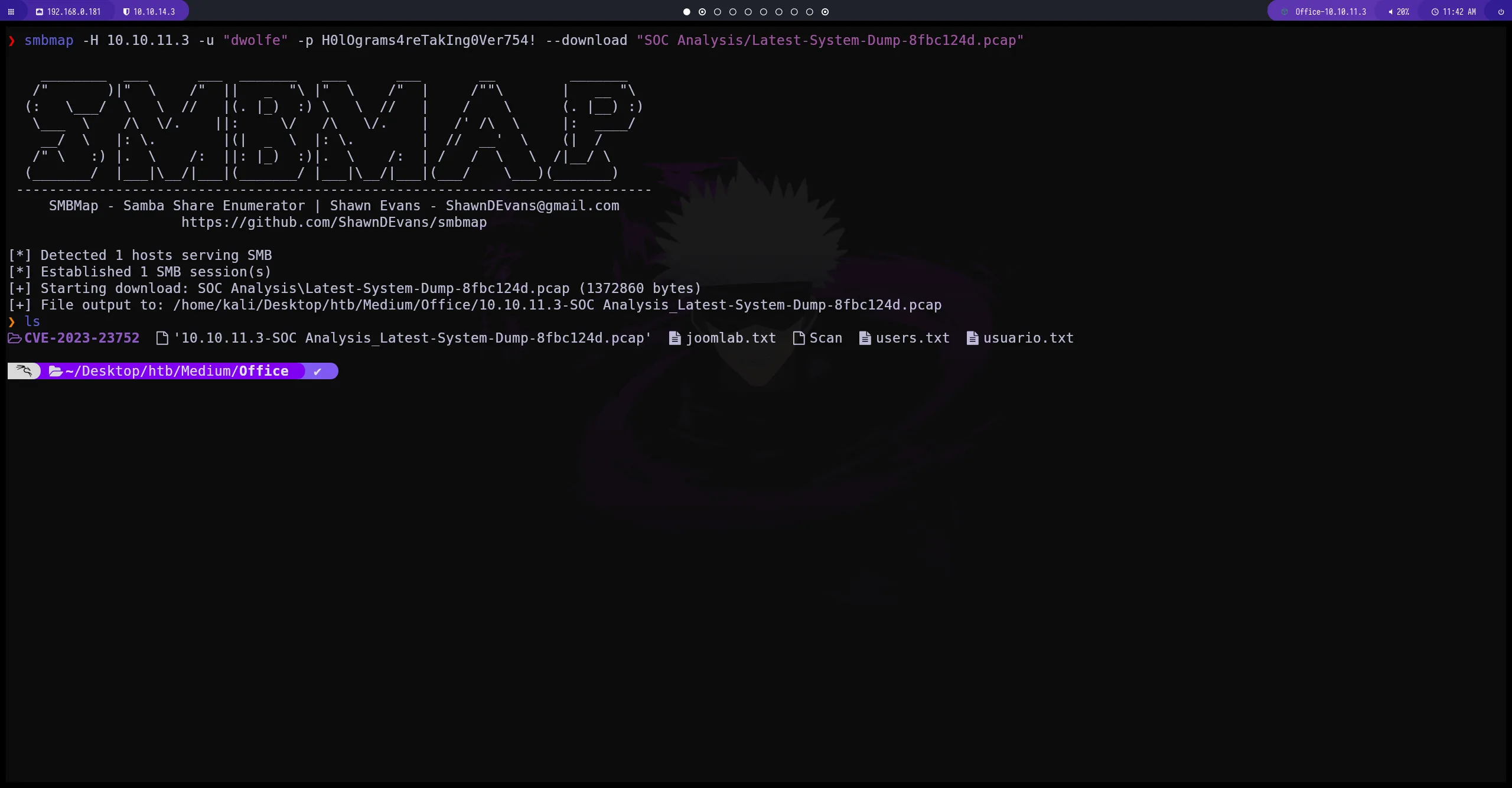Open the application launcher grid icon

11,11
